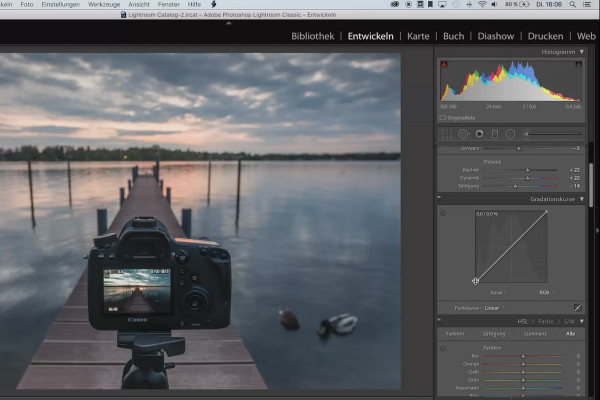This screenshot has height=400, width=600.
Task: Toggle shadow clipping indicator in histogram
Action: (444, 64)
